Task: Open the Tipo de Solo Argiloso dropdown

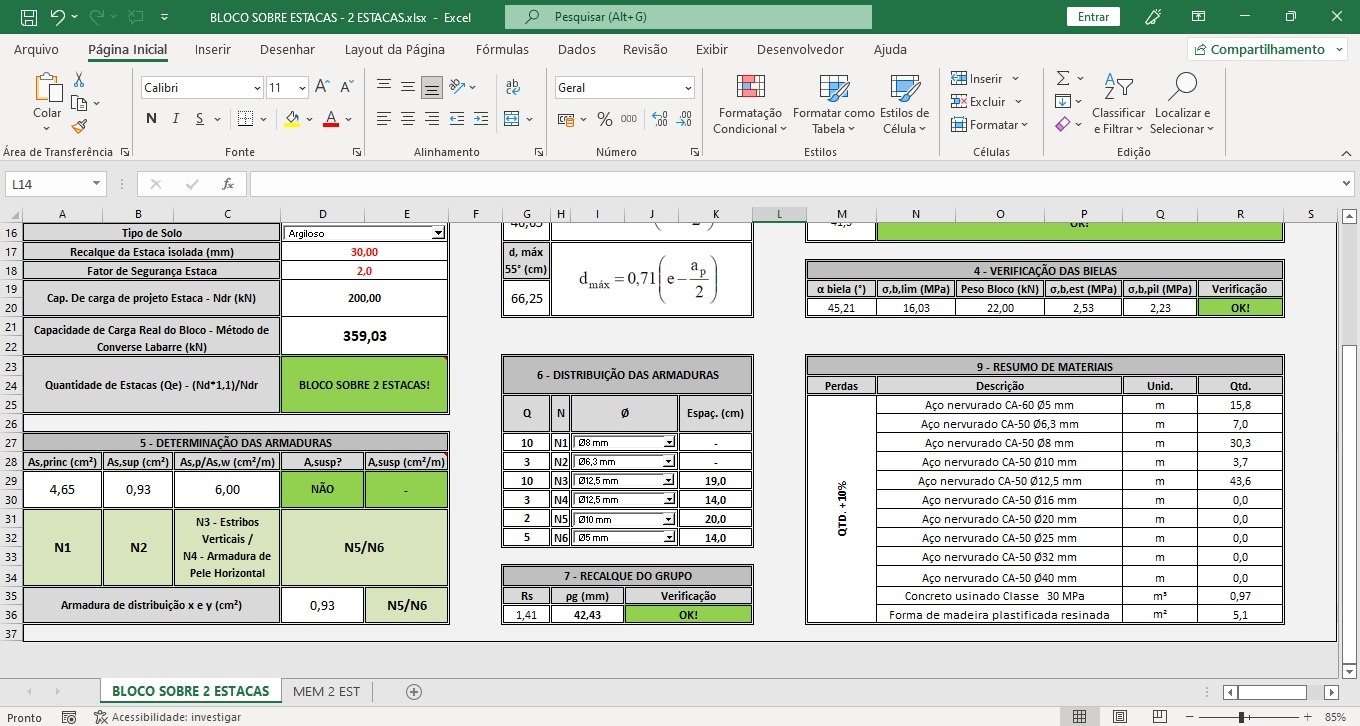Action: [x=437, y=233]
